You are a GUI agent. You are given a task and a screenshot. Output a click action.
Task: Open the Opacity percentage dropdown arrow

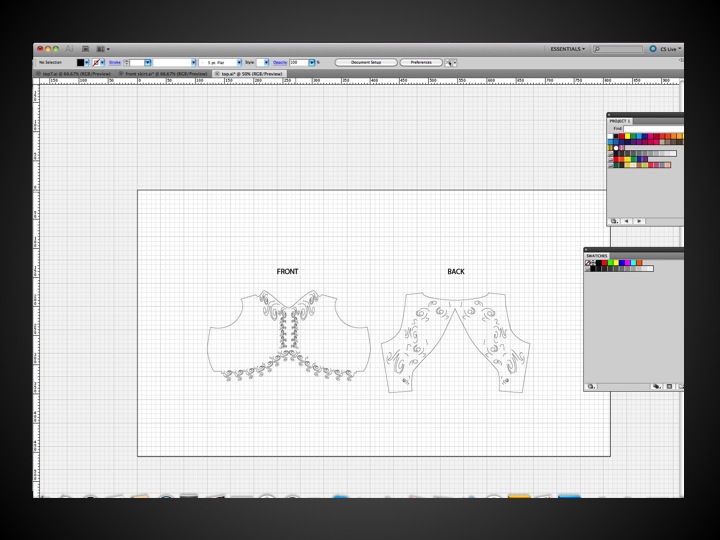(312, 62)
